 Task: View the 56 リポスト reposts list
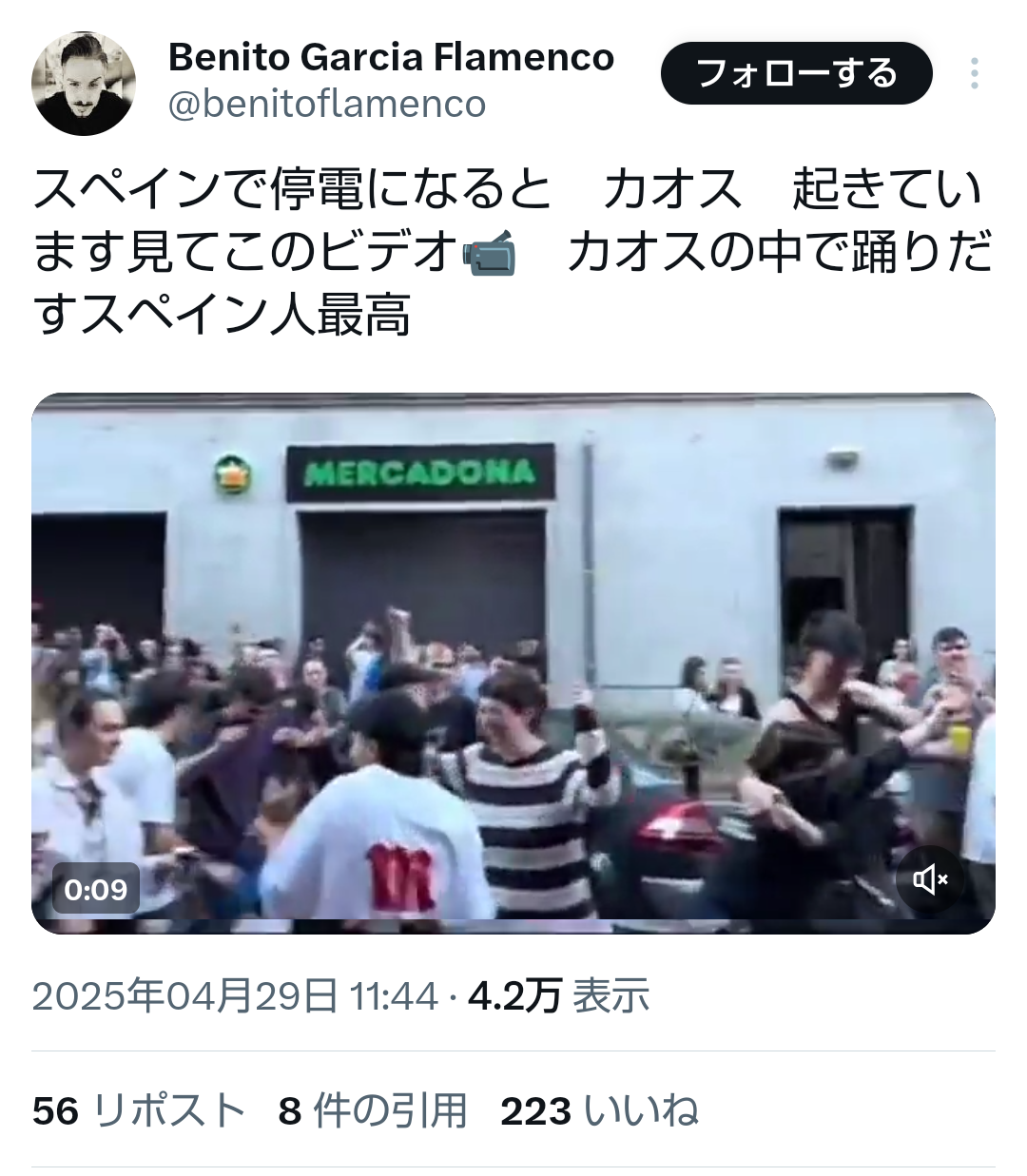(139, 1110)
